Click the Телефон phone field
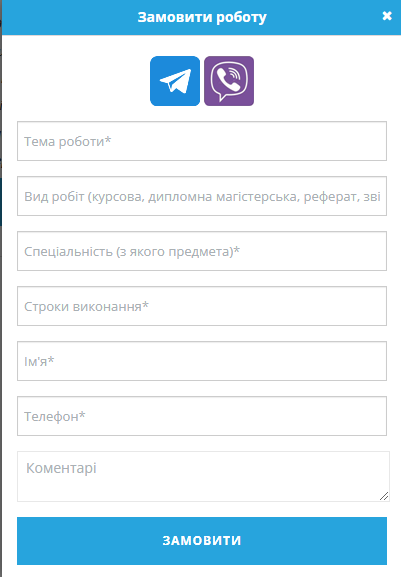This screenshot has height=577, width=401. pyautogui.click(x=202, y=416)
